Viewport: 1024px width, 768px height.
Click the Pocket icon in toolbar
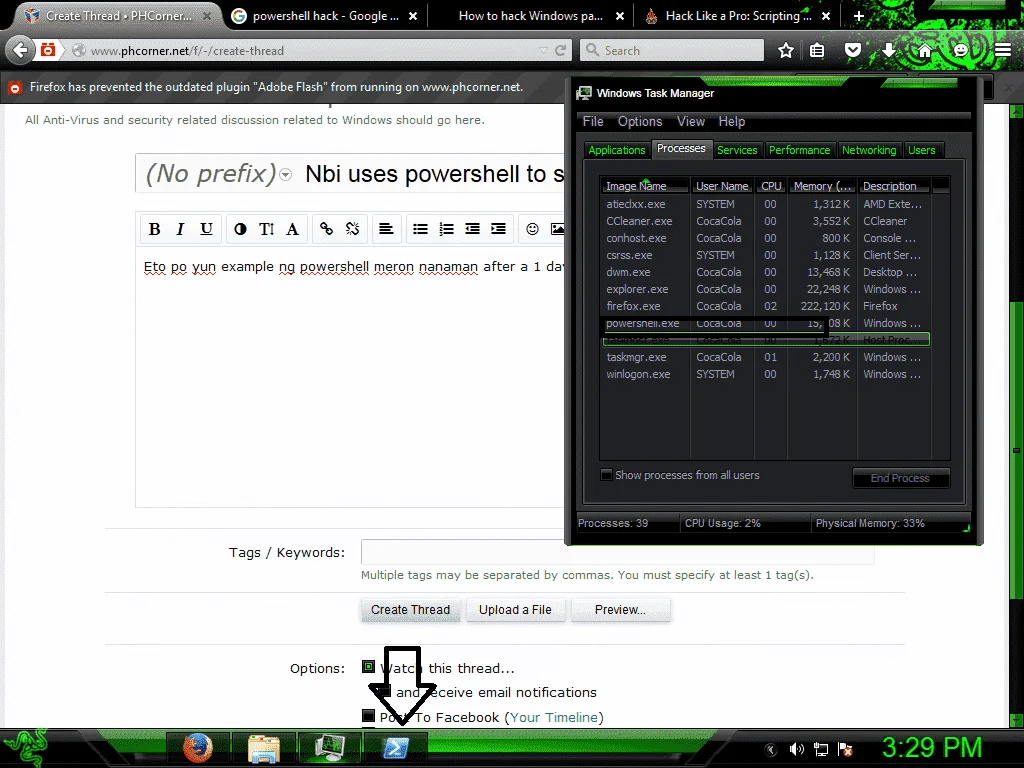click(x=852, y=50)
